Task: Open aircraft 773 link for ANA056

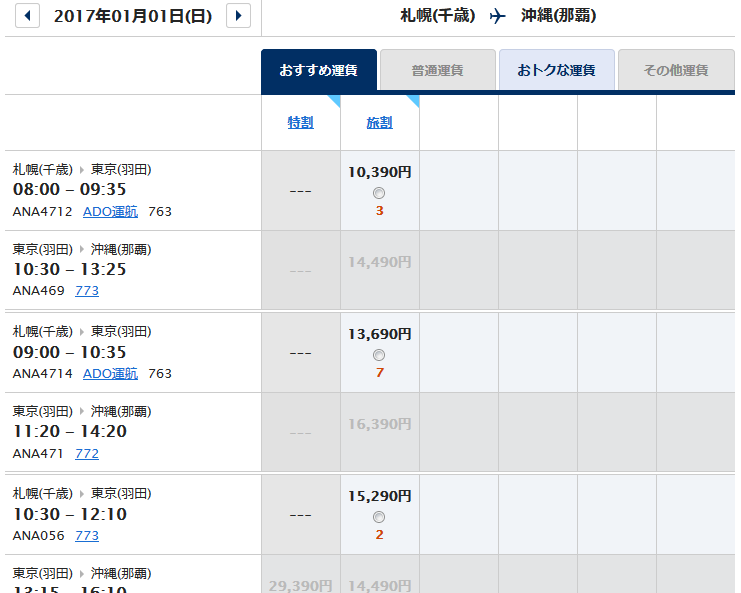Action: tap(87, 535)
